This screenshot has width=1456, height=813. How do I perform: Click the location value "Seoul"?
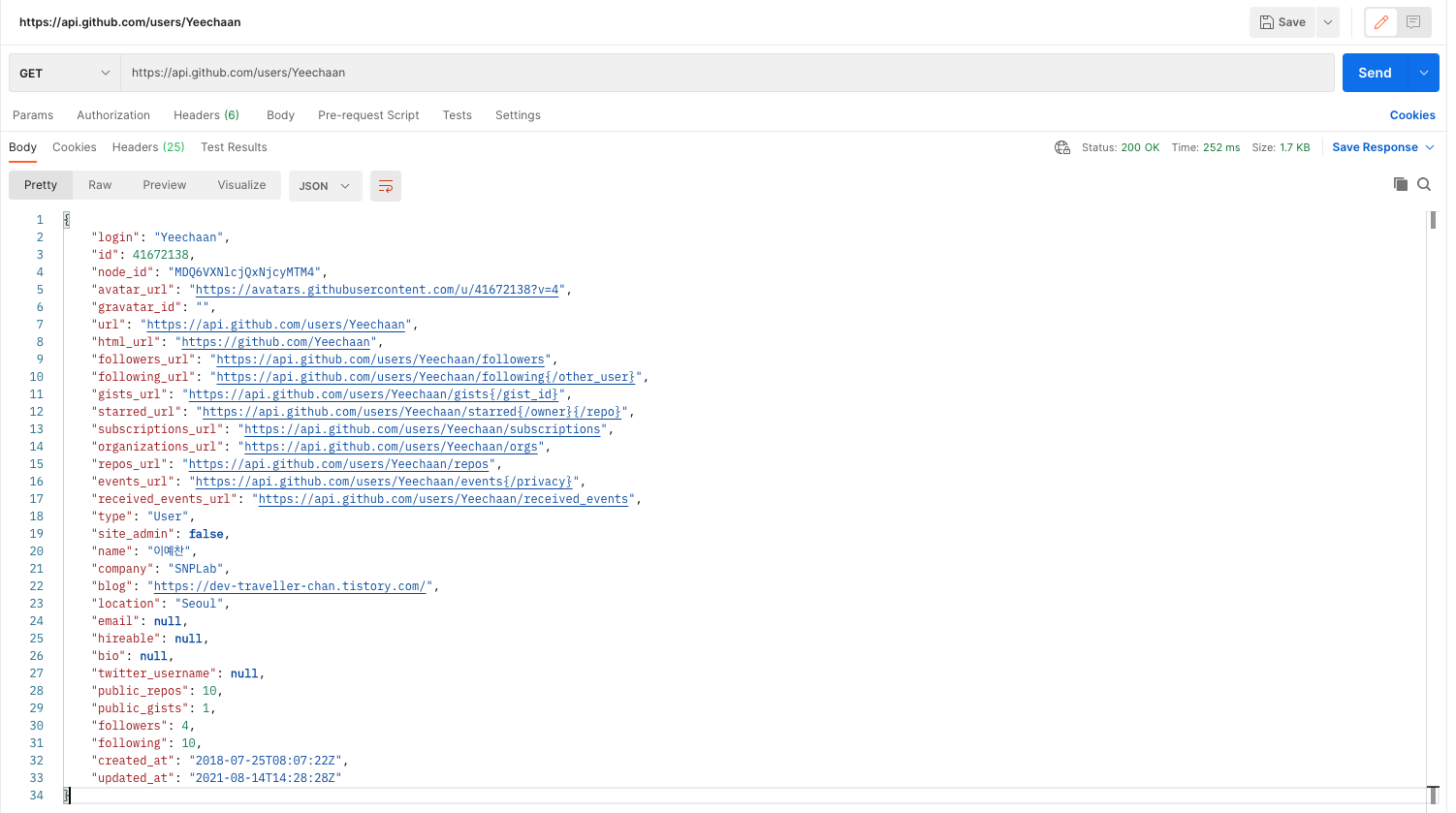coord(200,604)
